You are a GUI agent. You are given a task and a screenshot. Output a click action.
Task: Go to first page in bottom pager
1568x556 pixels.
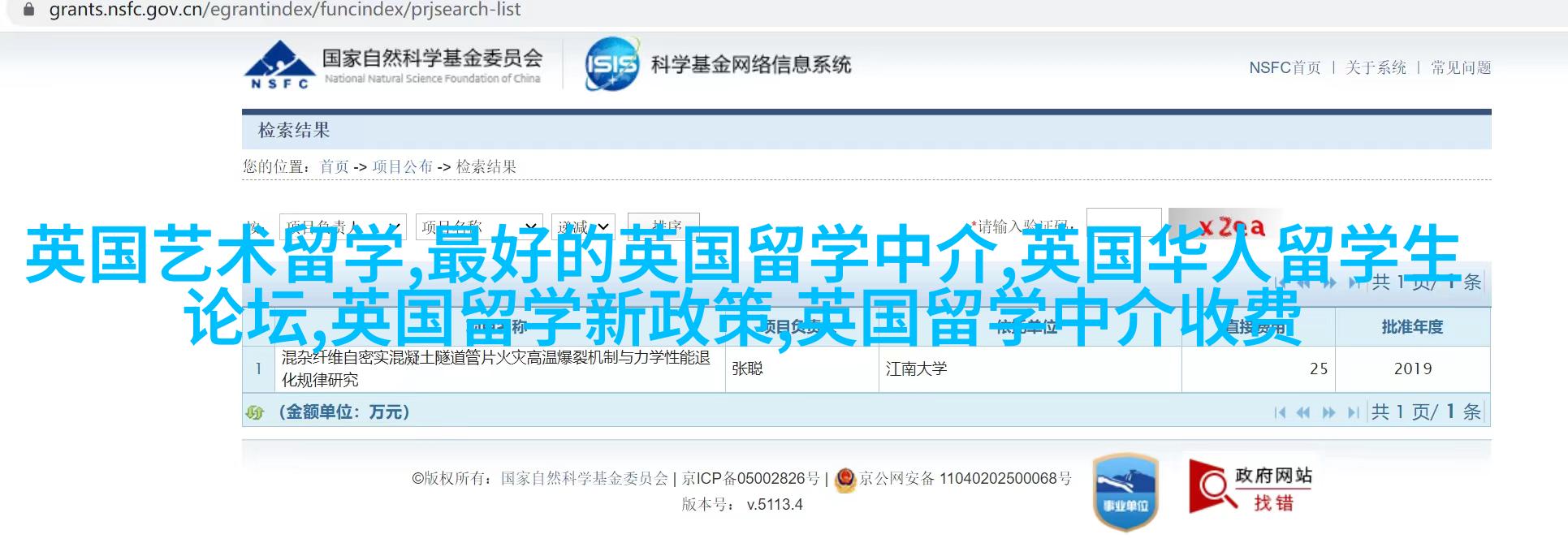[1280, 413]
